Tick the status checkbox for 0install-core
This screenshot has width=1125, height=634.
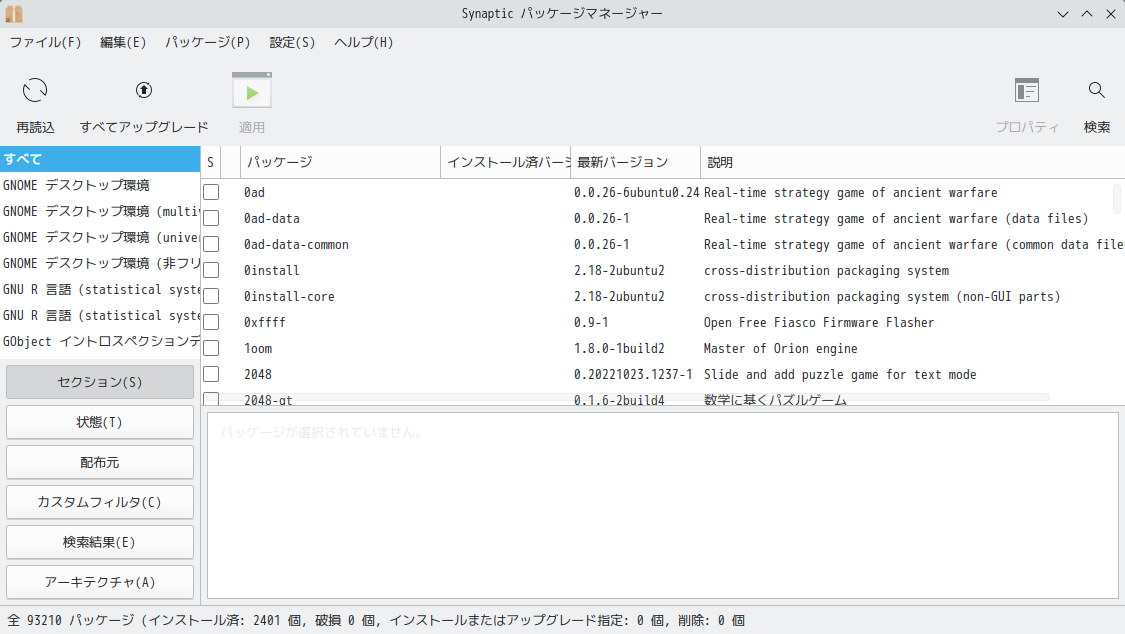point(211,296)
